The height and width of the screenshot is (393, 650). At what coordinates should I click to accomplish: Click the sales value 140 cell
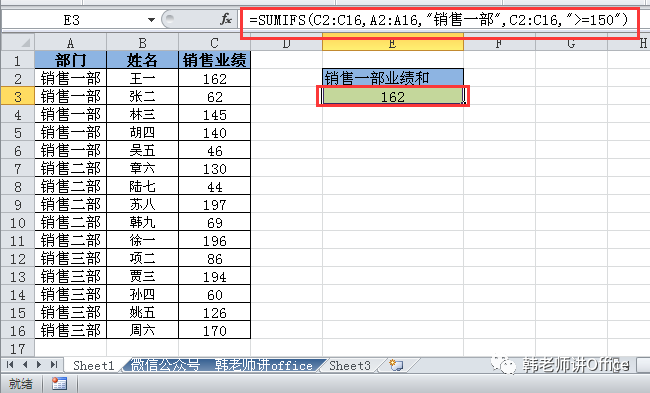(214, 133)
